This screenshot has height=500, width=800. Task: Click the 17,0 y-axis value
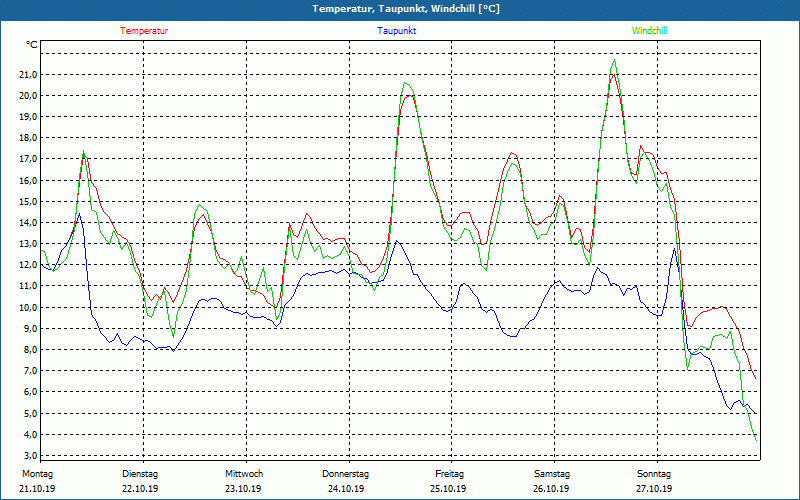(29, 159)
